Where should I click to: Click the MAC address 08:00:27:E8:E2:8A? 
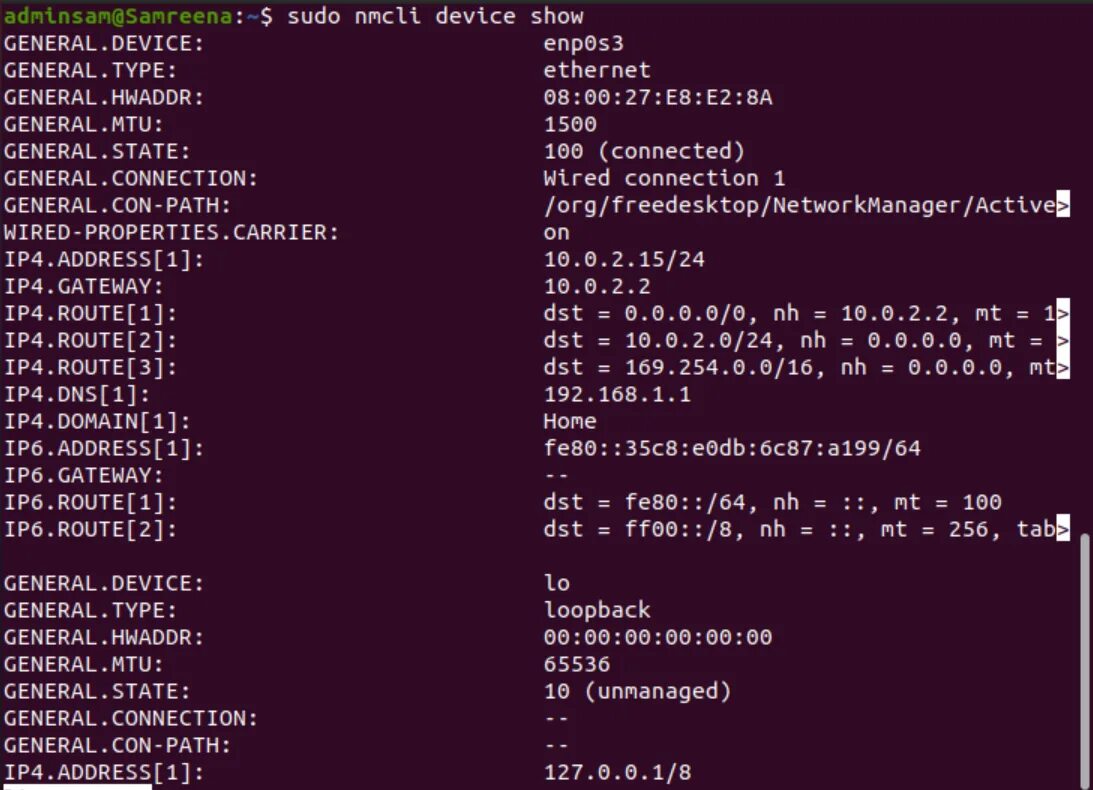(658, 97)
